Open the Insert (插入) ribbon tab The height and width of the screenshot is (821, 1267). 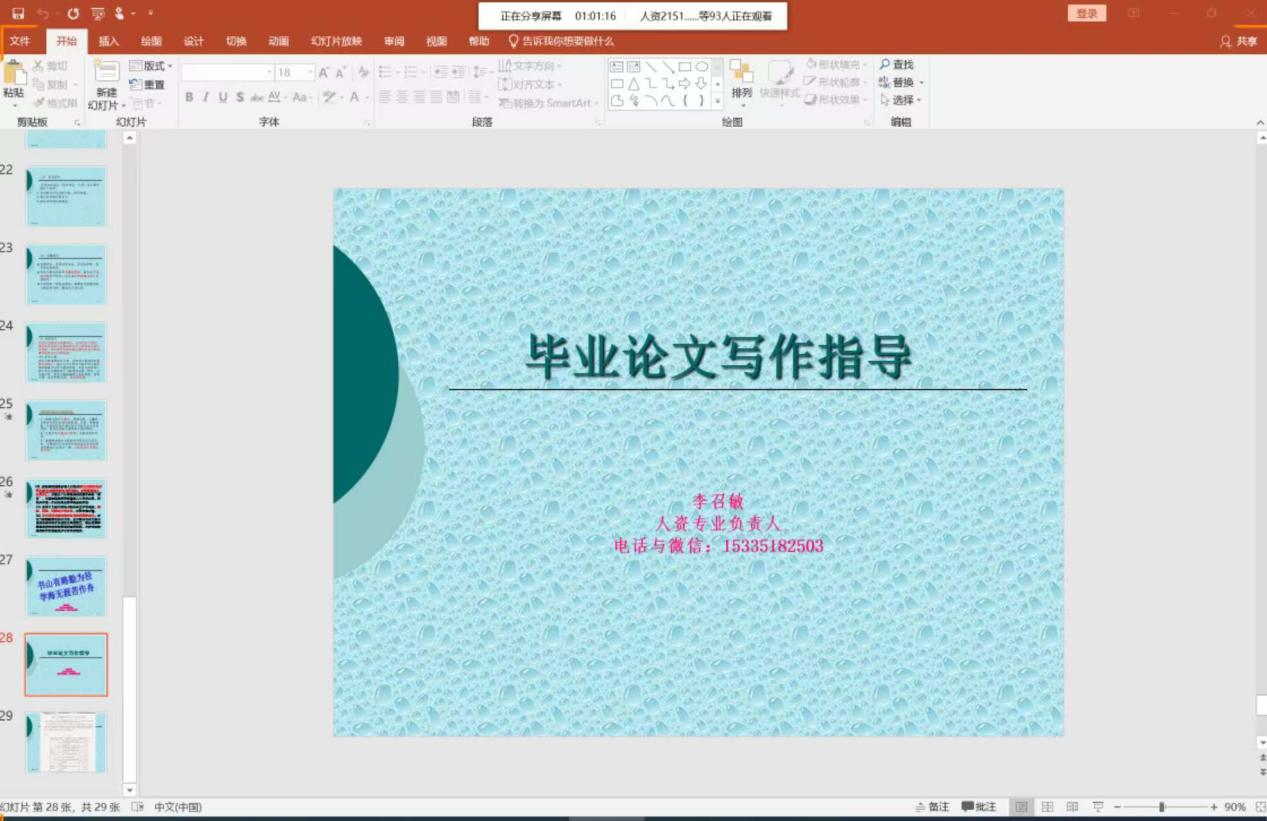tap(108, 41)
